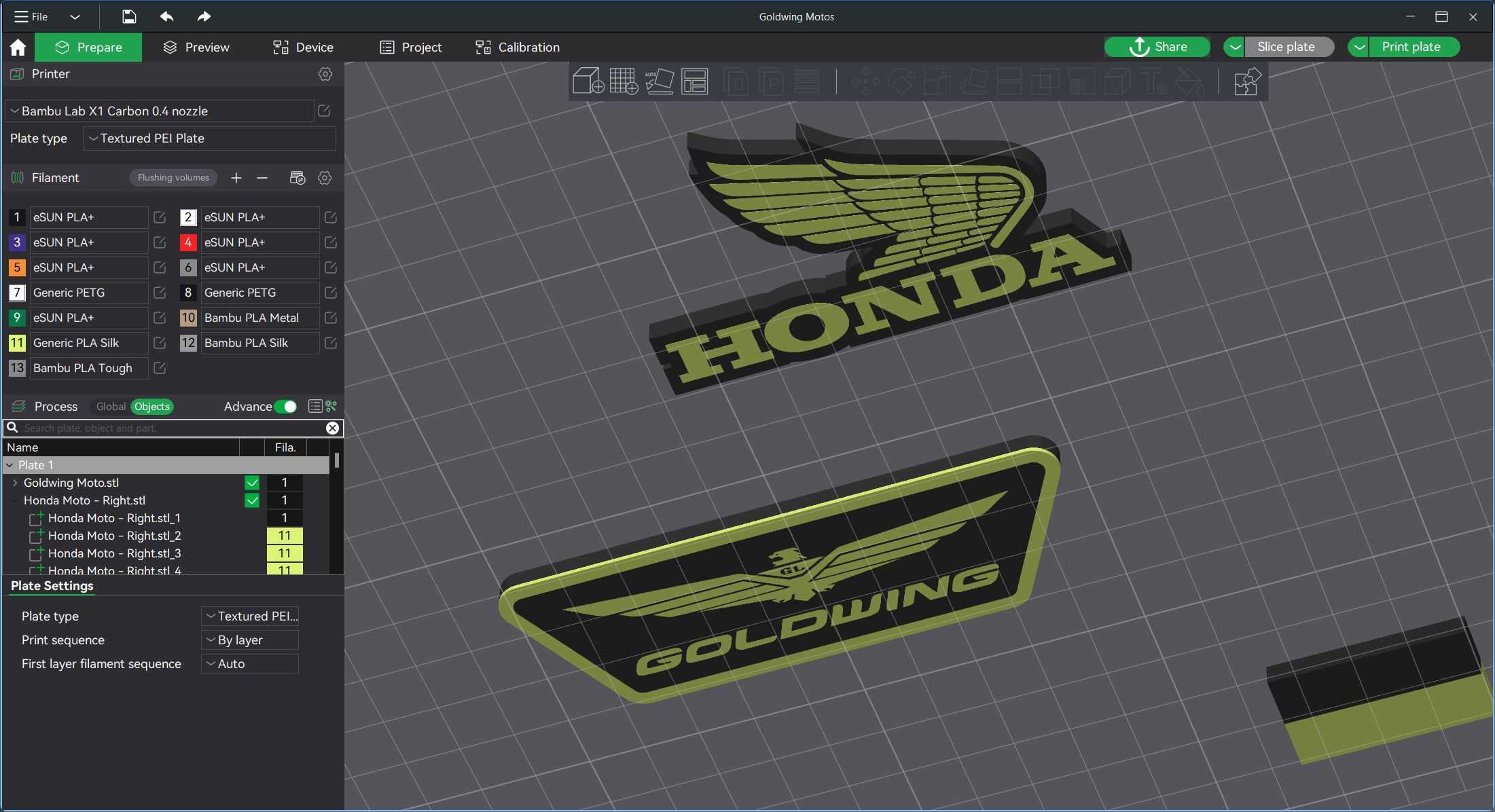Switch to the Device tab
The image size is (1495, 812).
(x=303, y=47)
